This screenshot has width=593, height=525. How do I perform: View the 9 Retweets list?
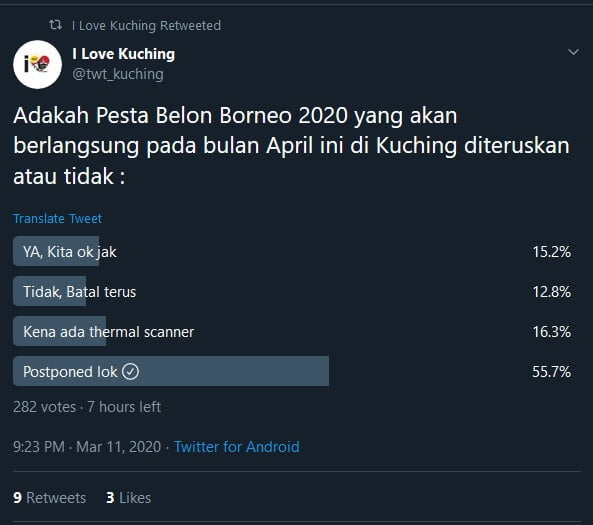(x=50, y=498)
